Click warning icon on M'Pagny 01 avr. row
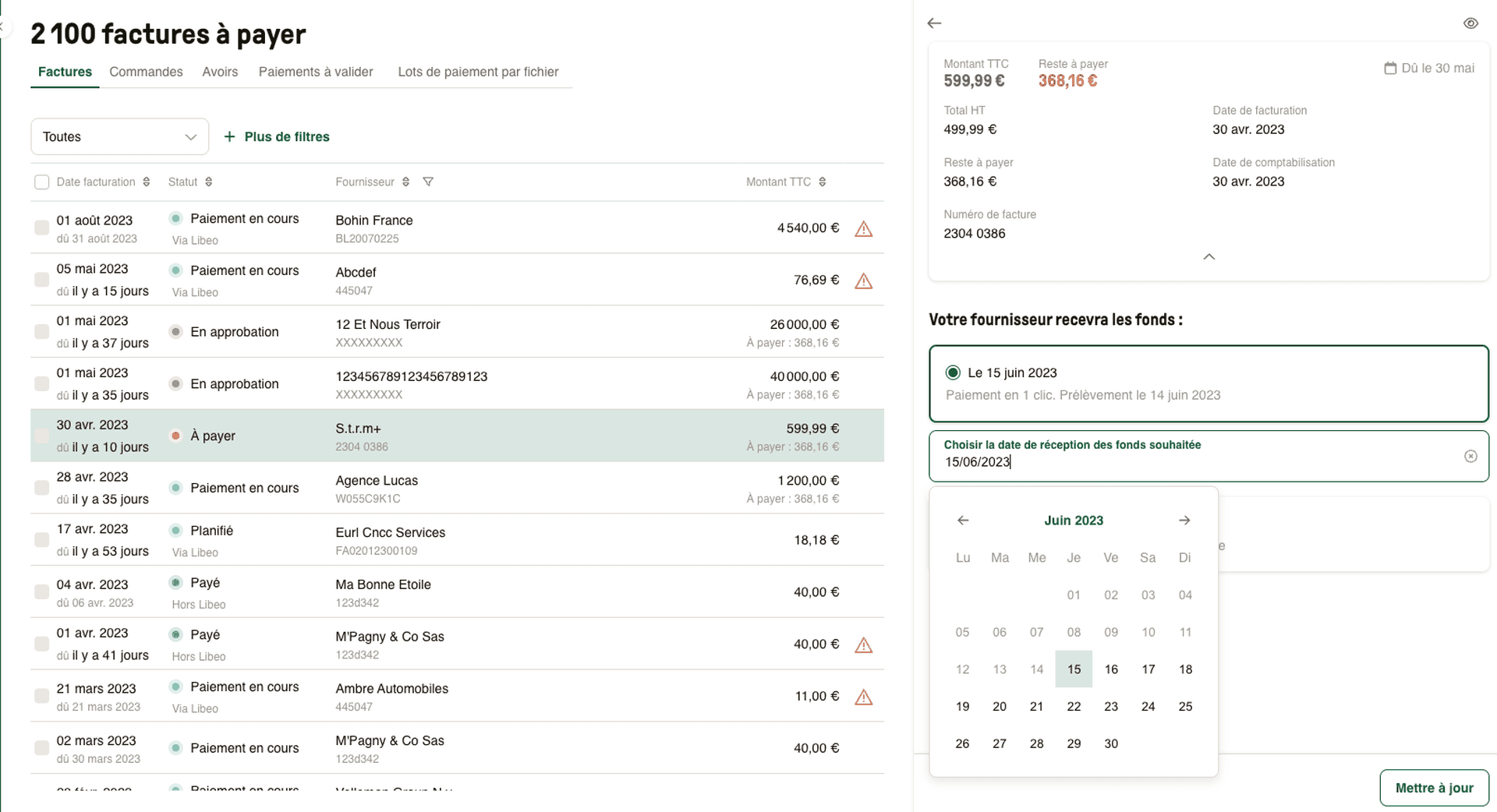 click(863, 645)
